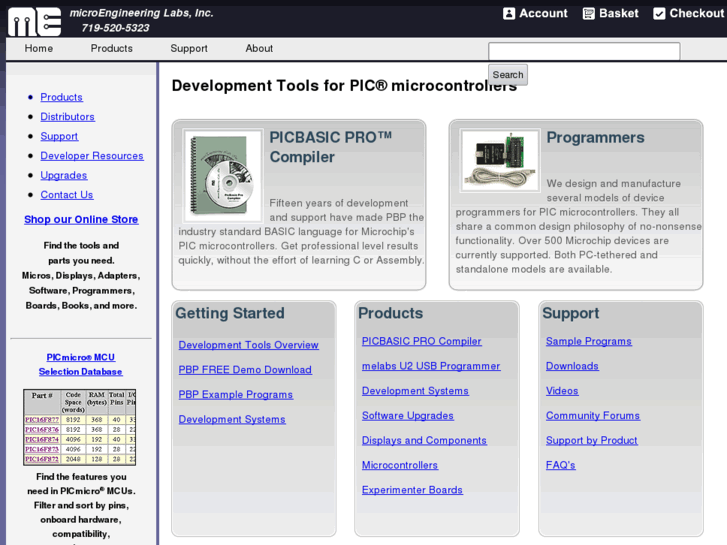Open the Home menu item
Image resolution: width=727 pixels, height=545 pixels.
[39, 48]
